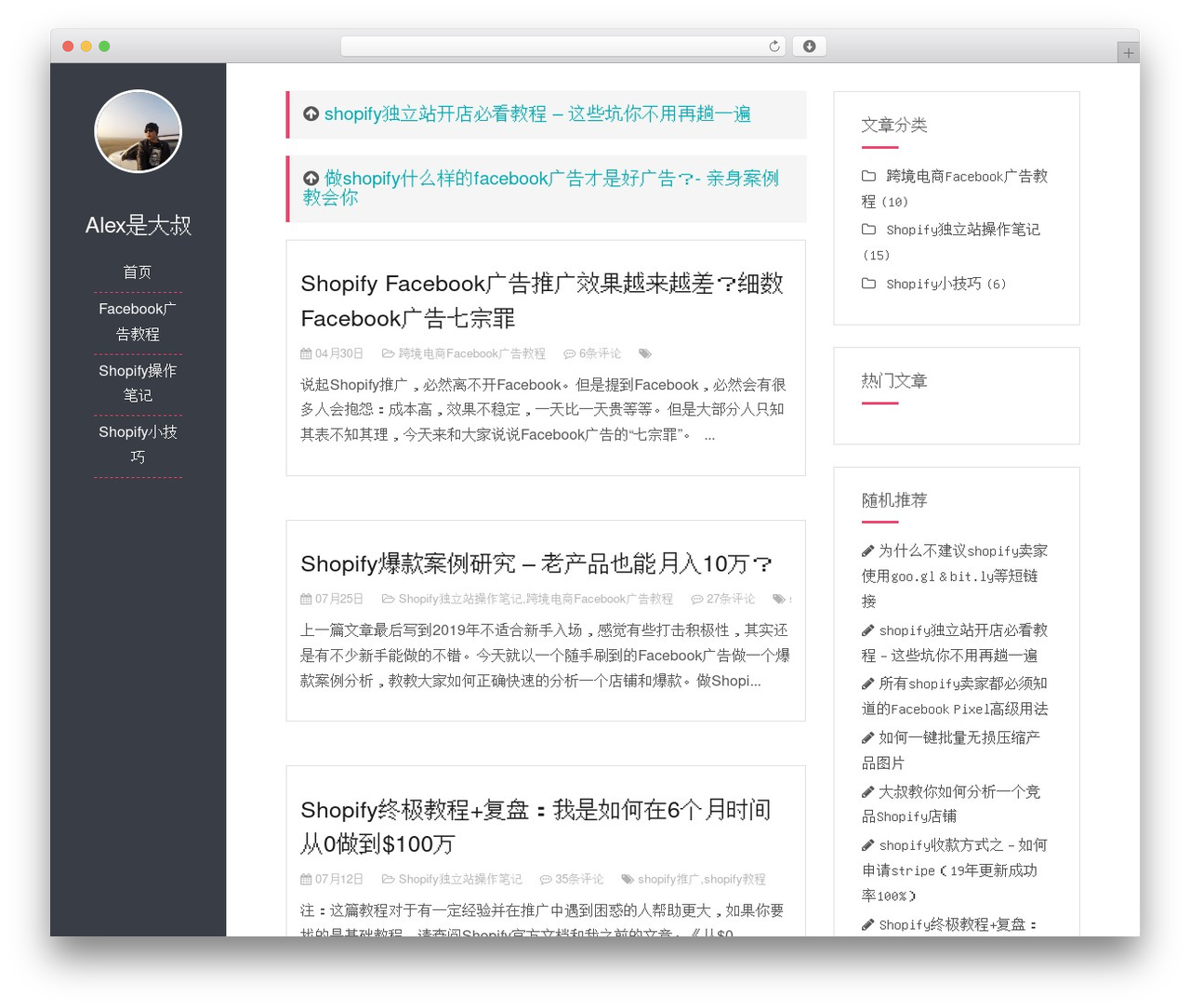This screenshot has width=1190, height=1008.
Task: Click up-arrow icon beside 做shopify什么样的facebook广告
Action: click(311, 178)
